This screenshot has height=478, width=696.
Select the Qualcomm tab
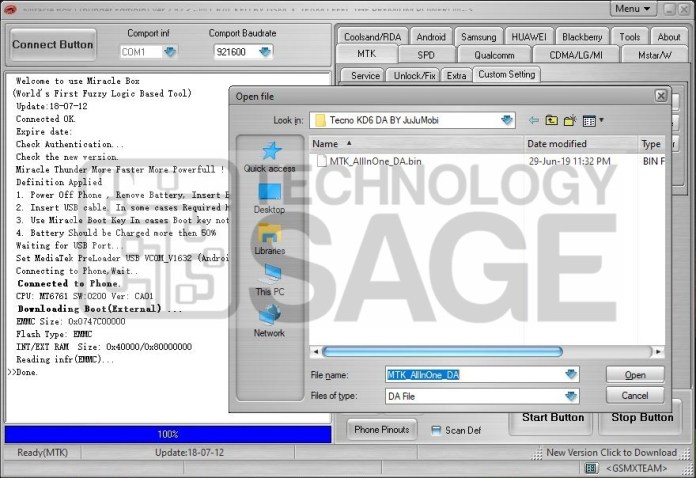coord(494,55)
